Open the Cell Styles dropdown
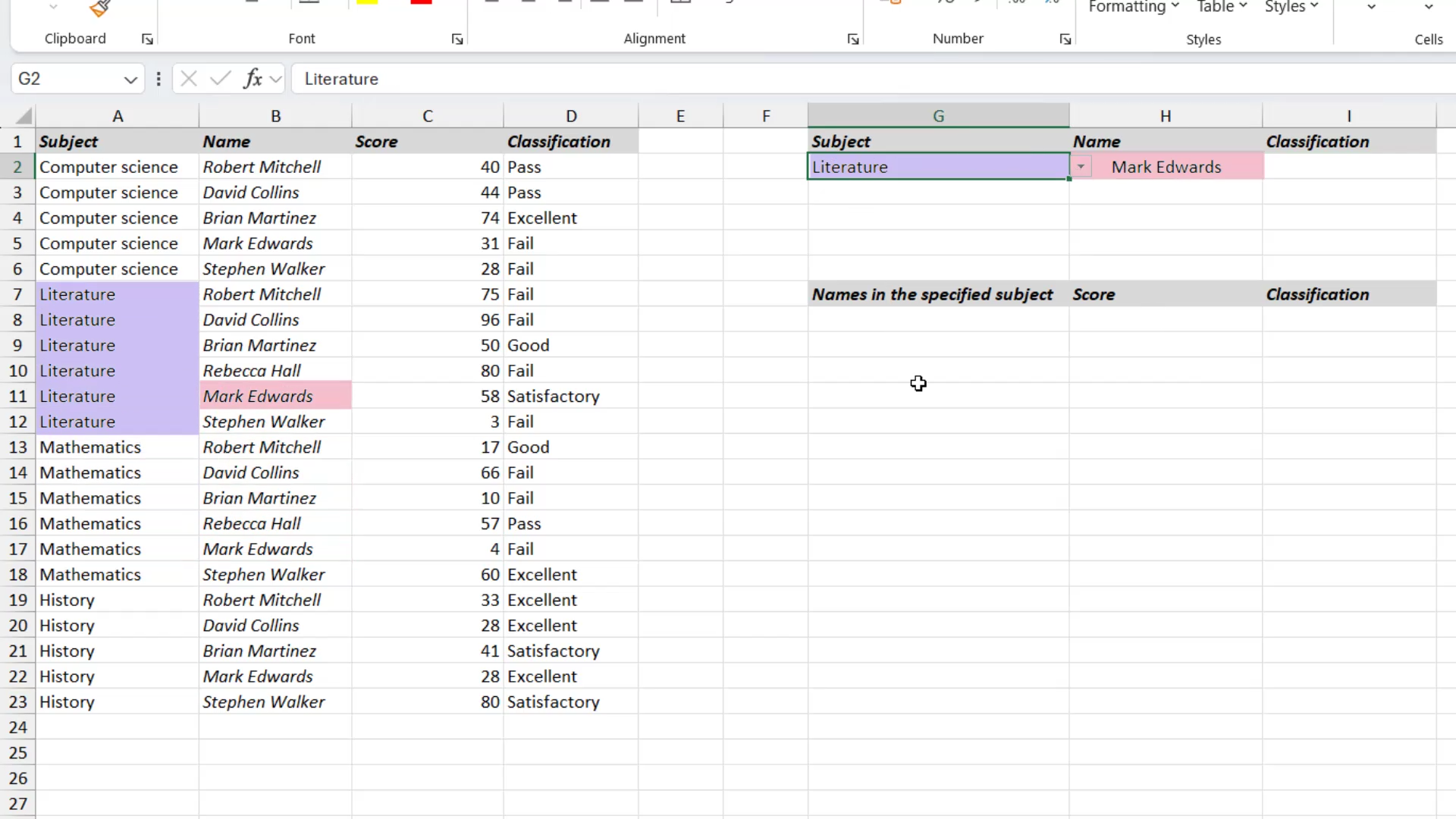This screenshot has height=819, width=1456. coord(1291,7)
